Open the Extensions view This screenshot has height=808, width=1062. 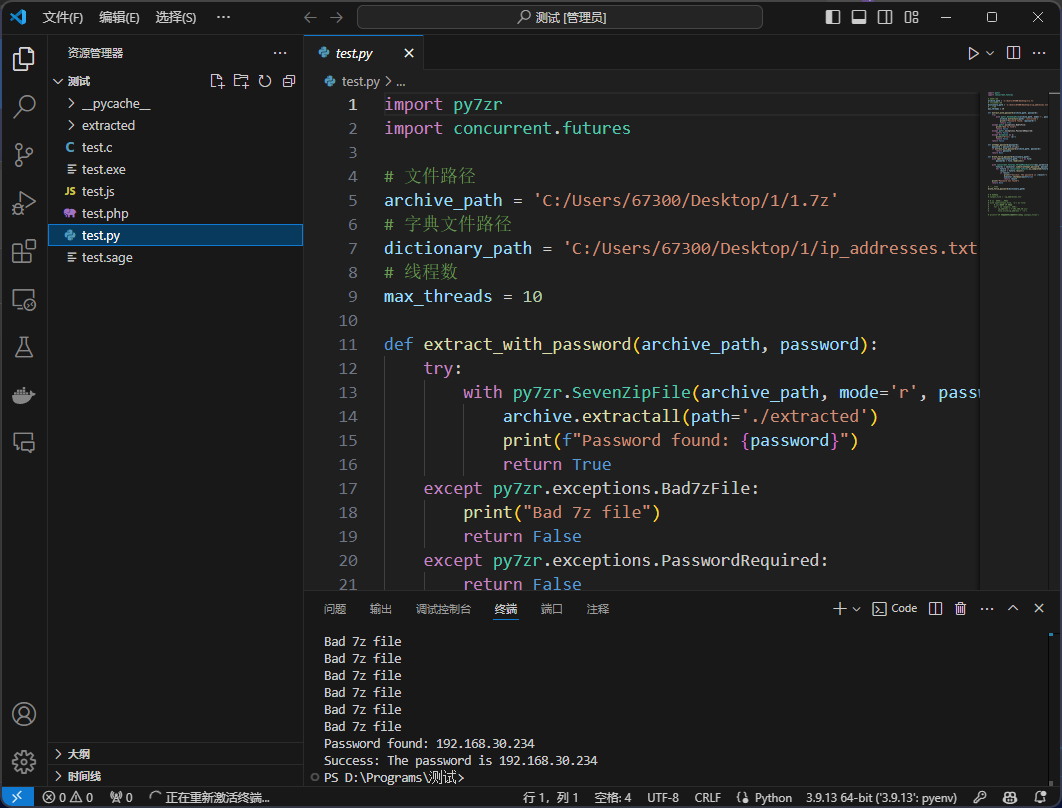pos(24,252)
